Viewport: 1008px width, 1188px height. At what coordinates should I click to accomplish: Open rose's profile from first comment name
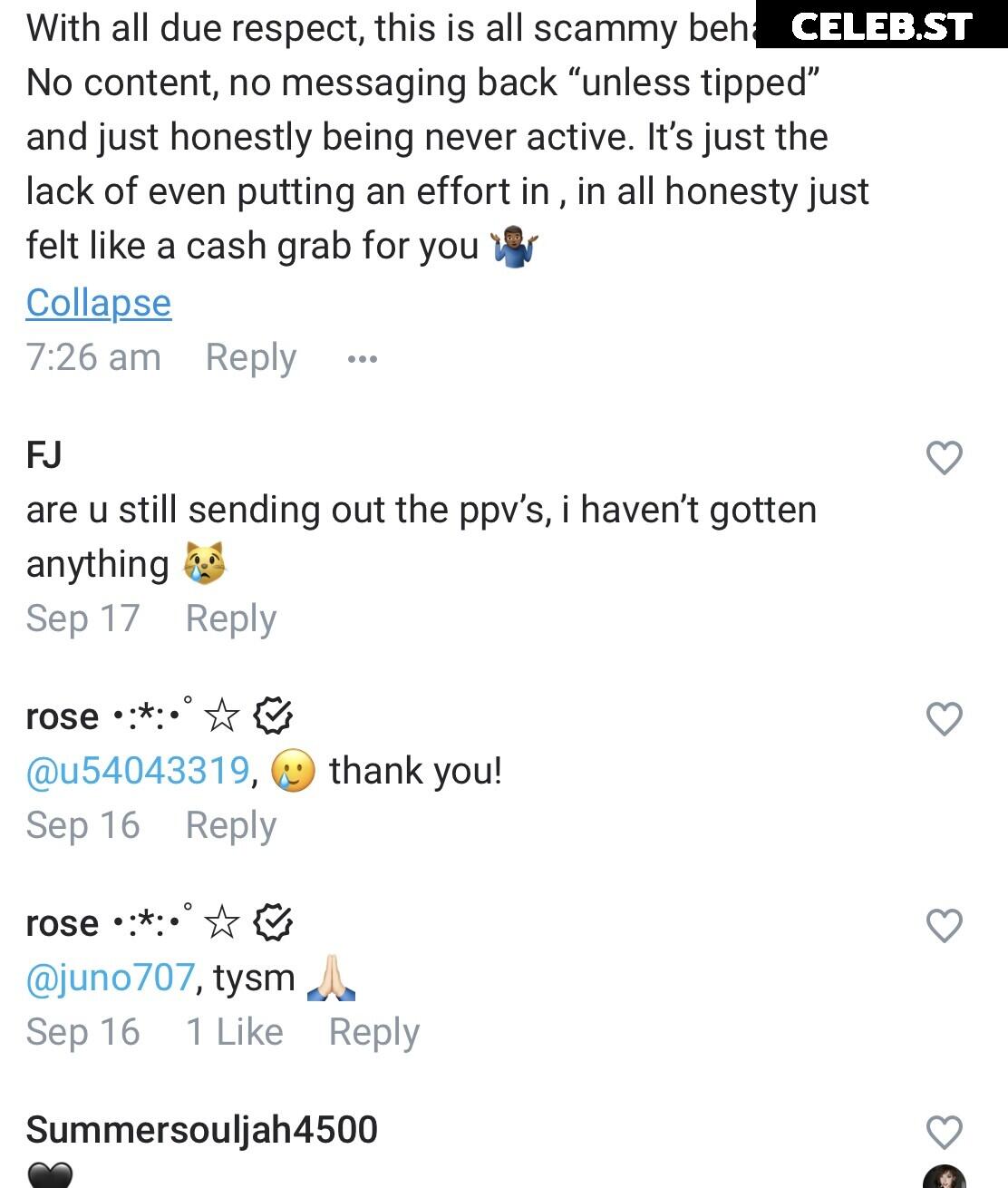point(62,716)
